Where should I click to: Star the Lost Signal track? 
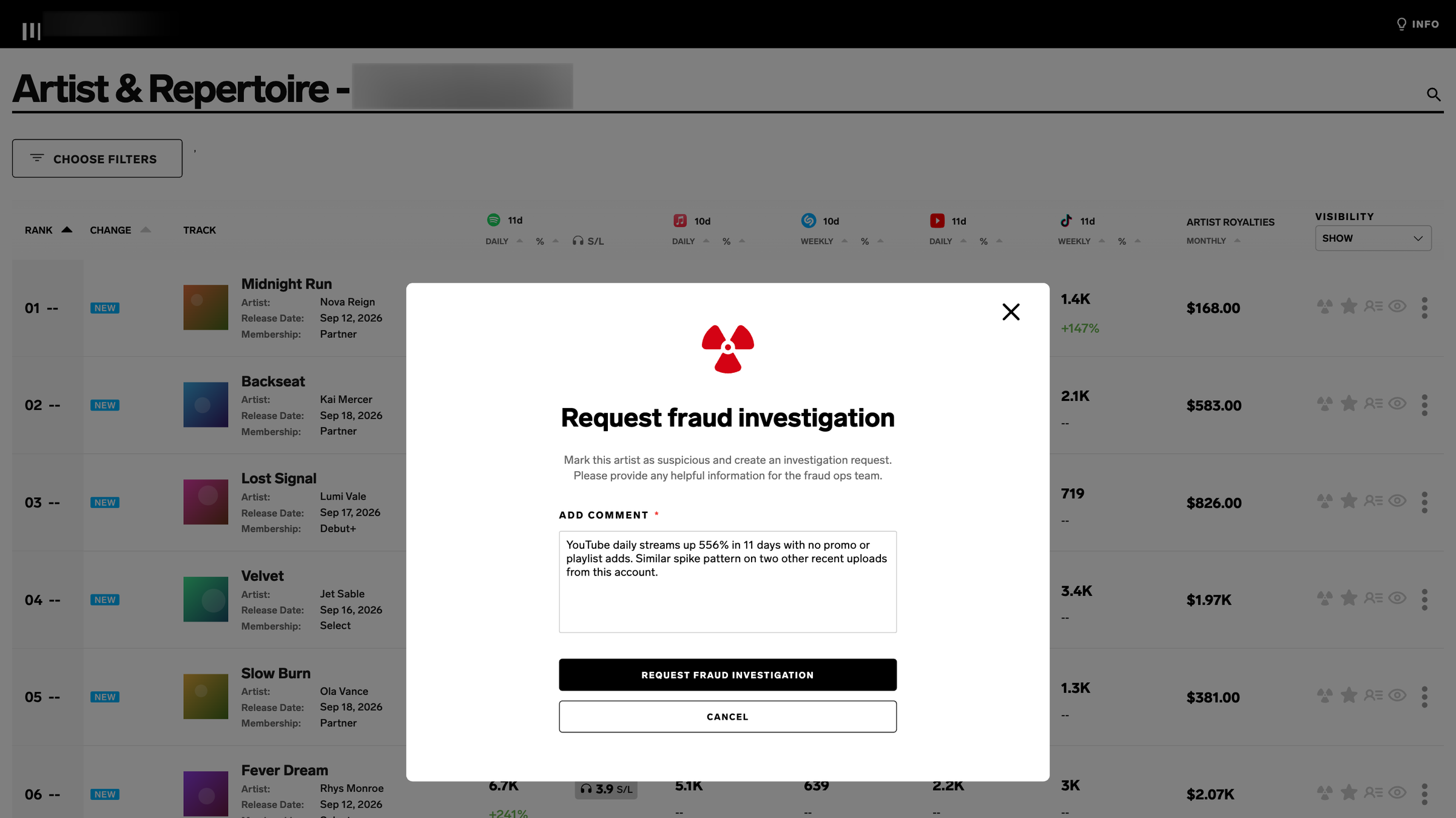(x=1349, y=501)
